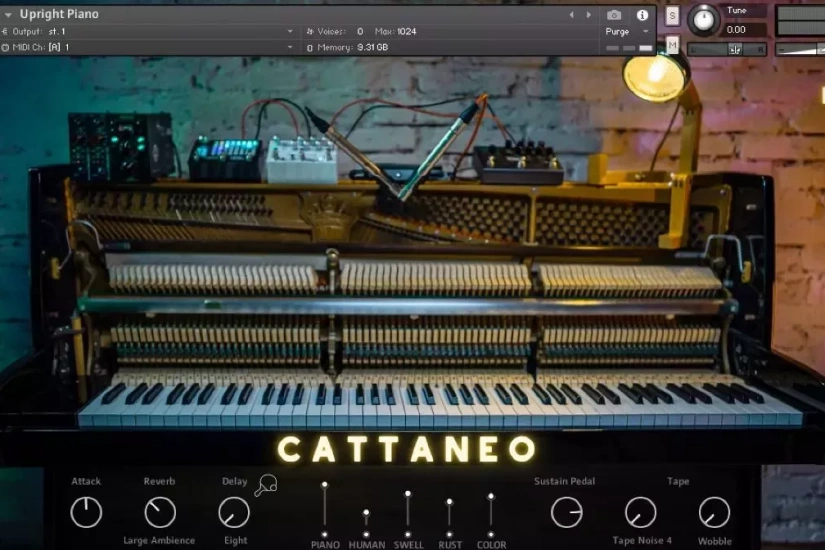The image size is (825, 550).
Task: Mute the instrument with M button
Action: click(x=672, y=46)
